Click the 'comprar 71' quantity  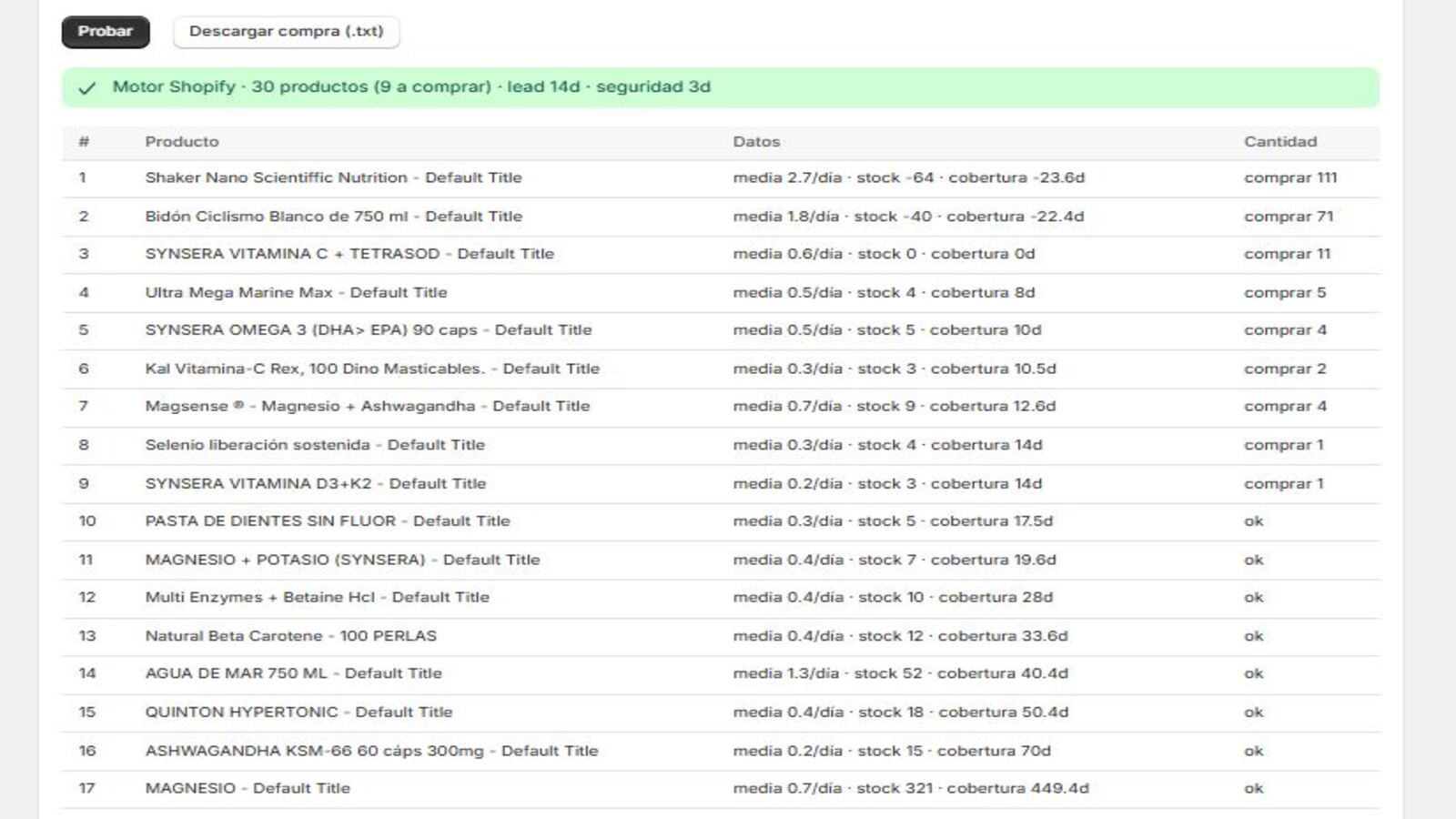1289,217
